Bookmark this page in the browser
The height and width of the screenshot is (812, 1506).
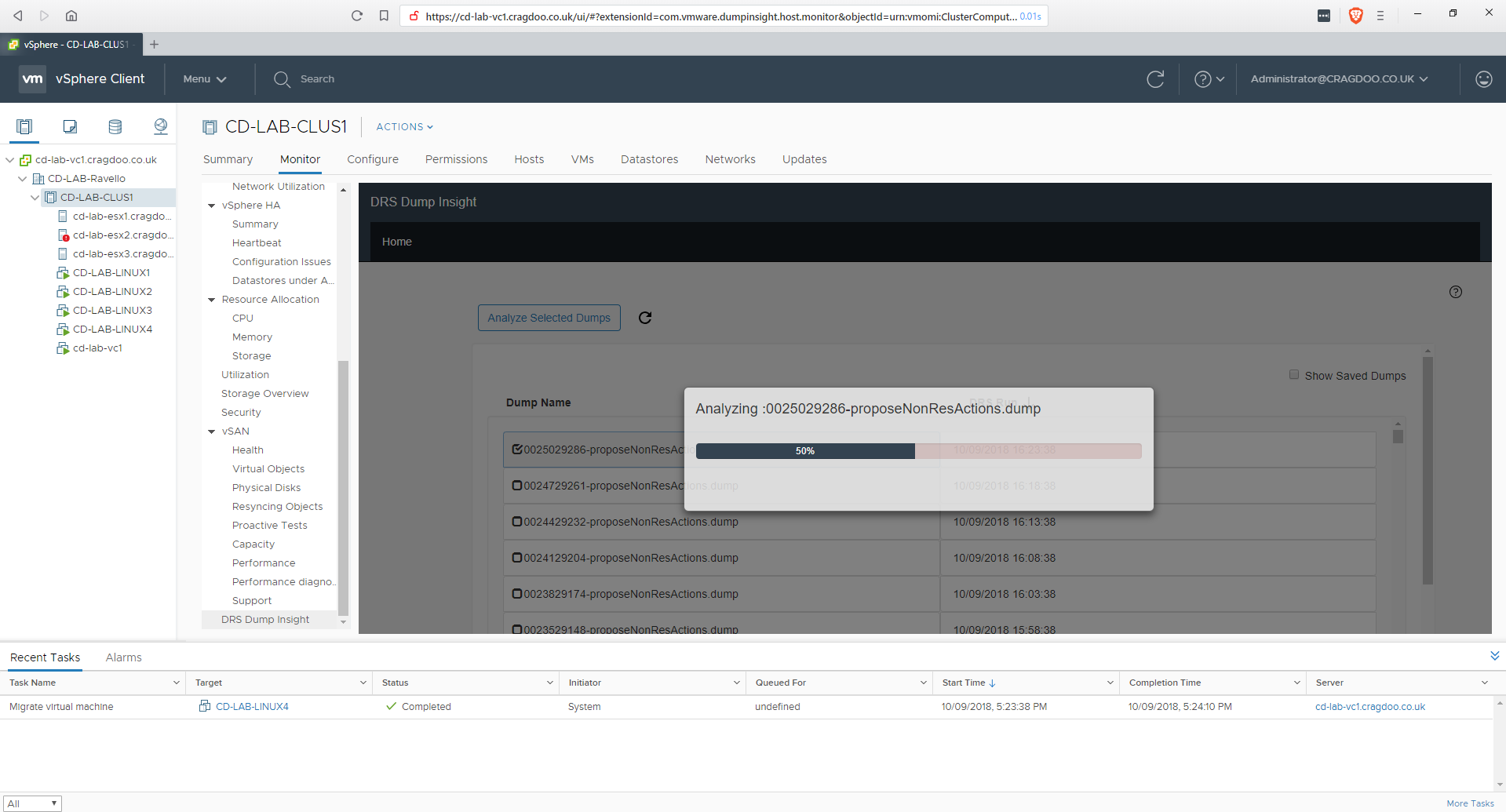(x=384, y=16)
